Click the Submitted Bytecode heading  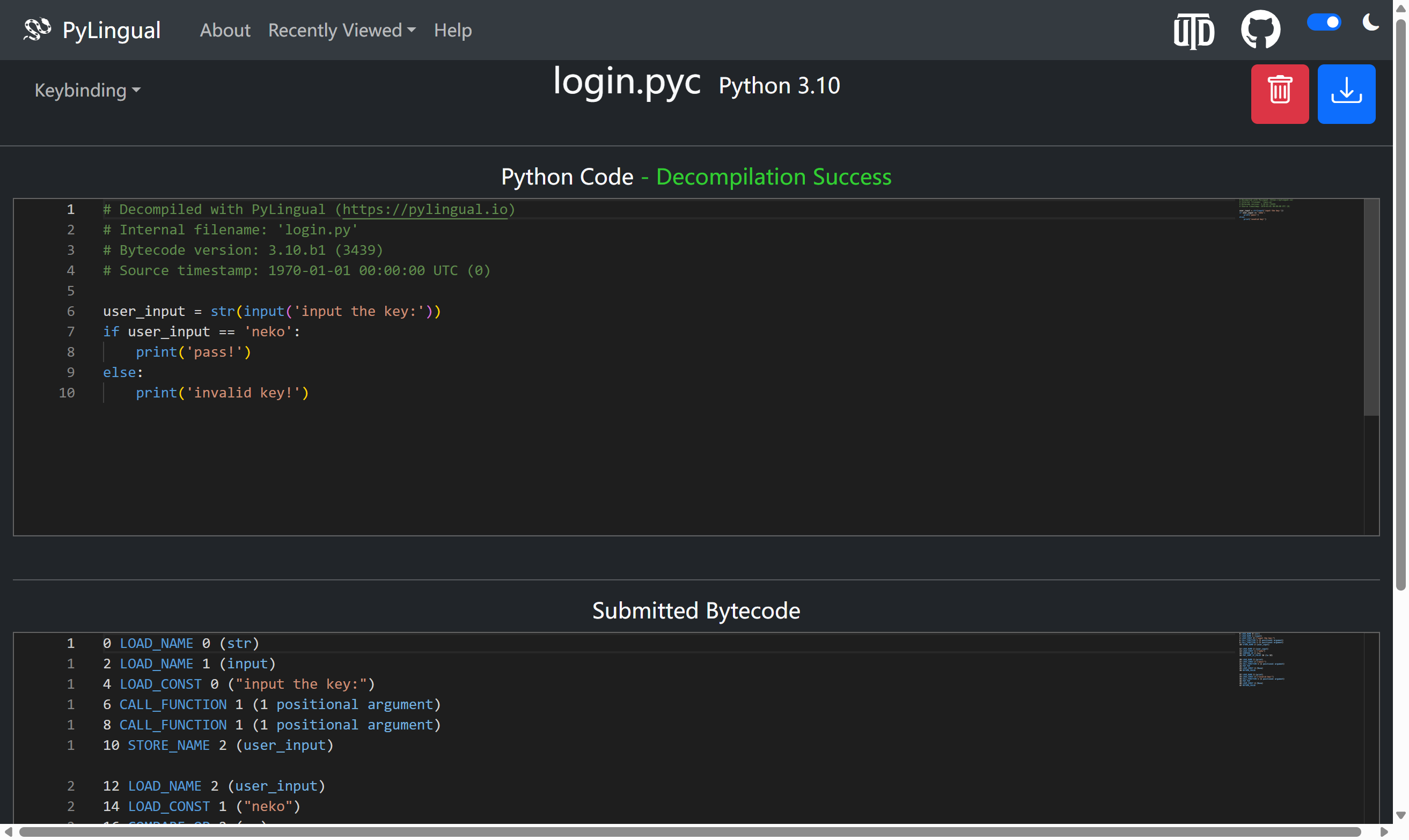696,611
